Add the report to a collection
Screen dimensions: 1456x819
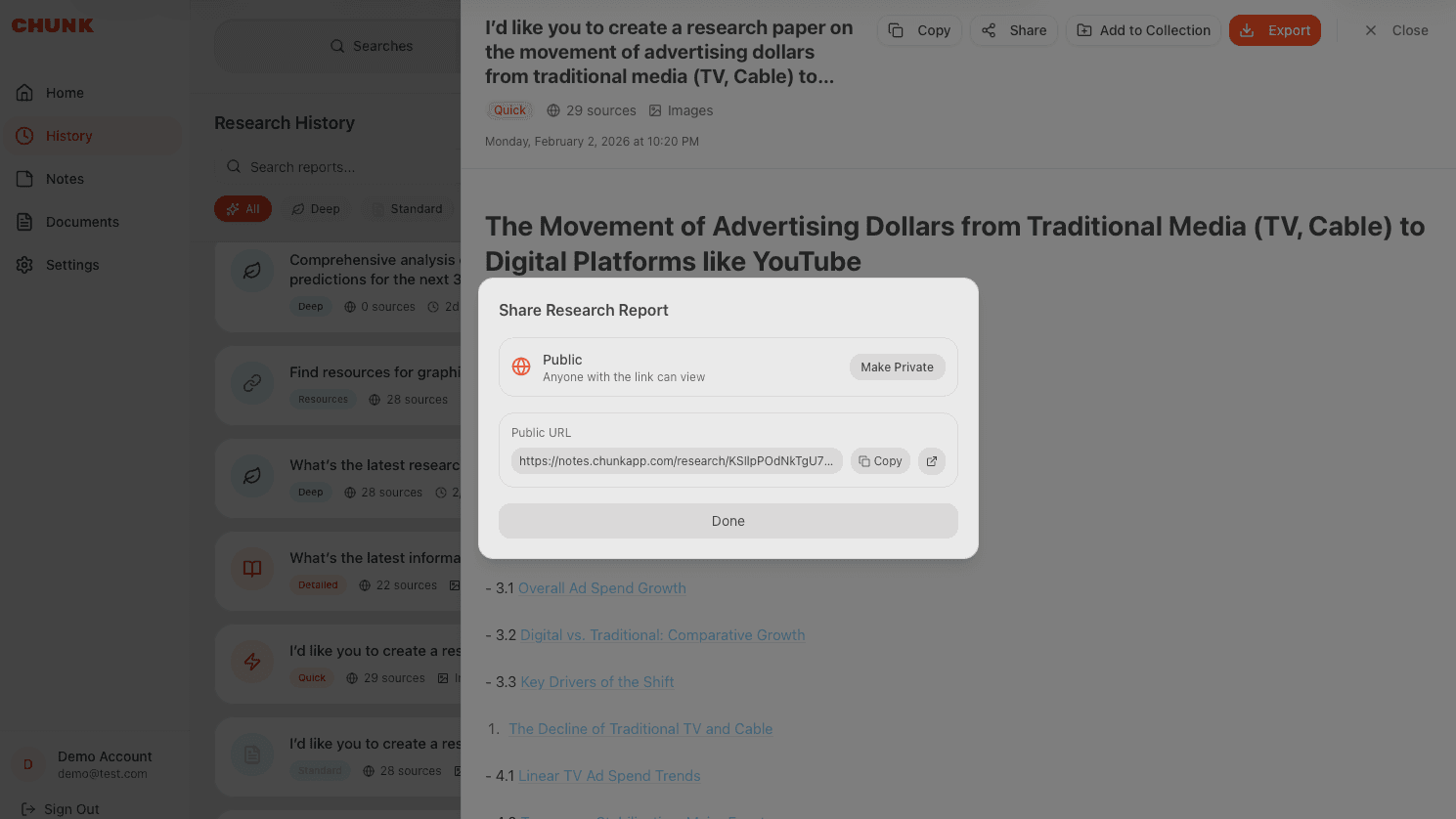click(1143, 30)
